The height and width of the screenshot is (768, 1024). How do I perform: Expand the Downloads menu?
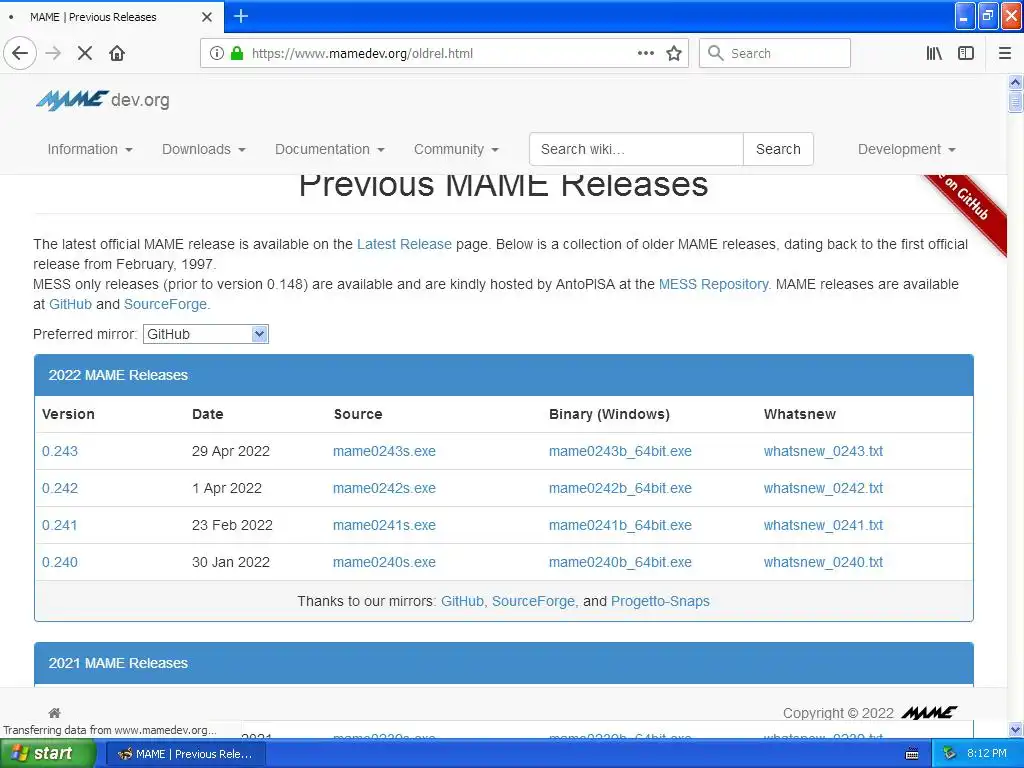204,150
